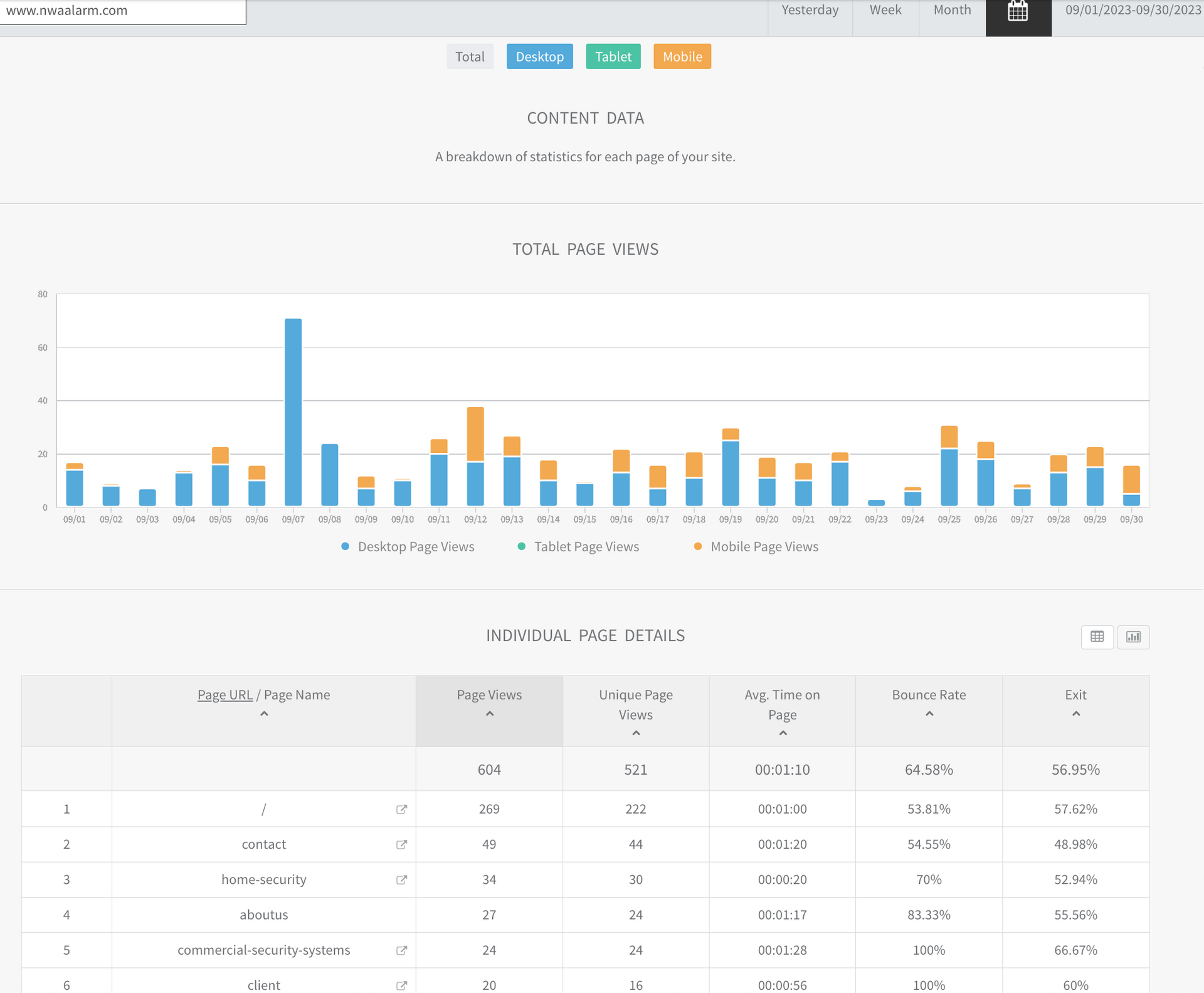Switch to bar chart view icon

click(1133, 637)
